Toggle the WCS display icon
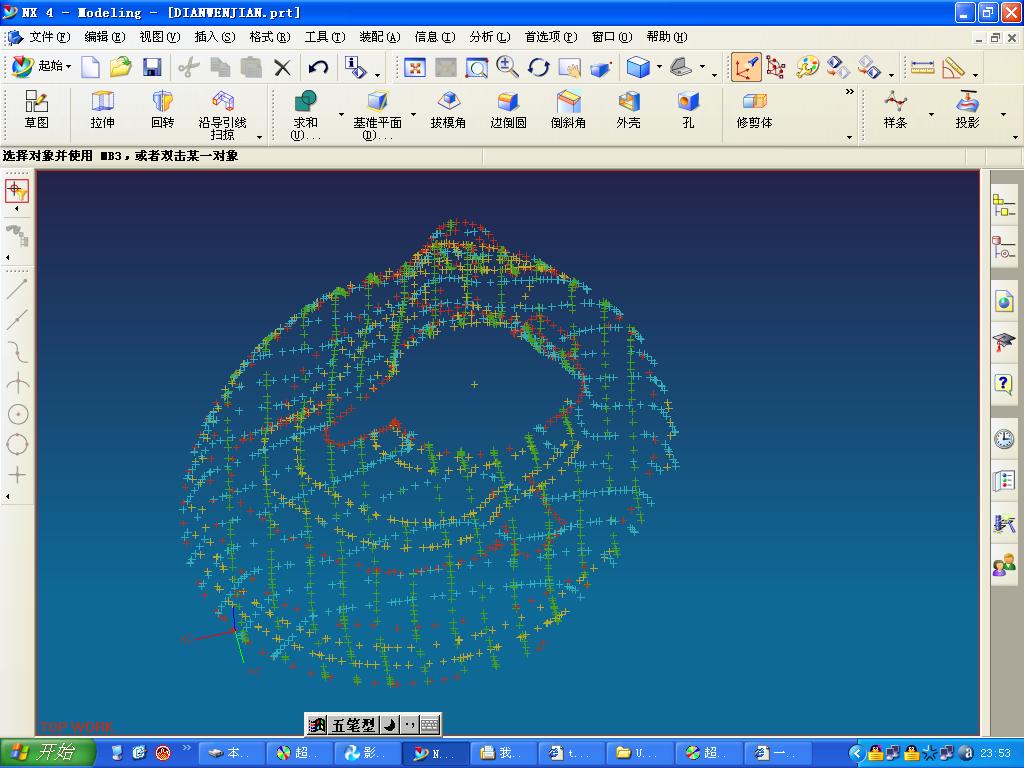This screenshot has height=768, width=1024. pyautogui.click(x=745, y=67)
